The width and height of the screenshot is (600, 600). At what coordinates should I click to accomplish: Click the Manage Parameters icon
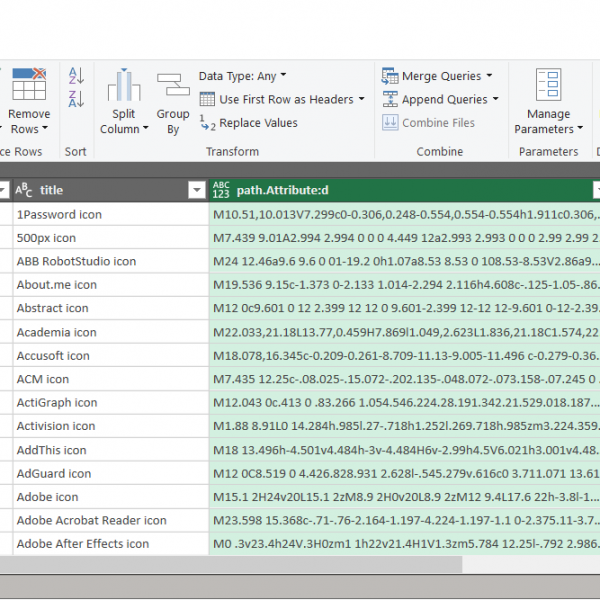coord(548,85)
